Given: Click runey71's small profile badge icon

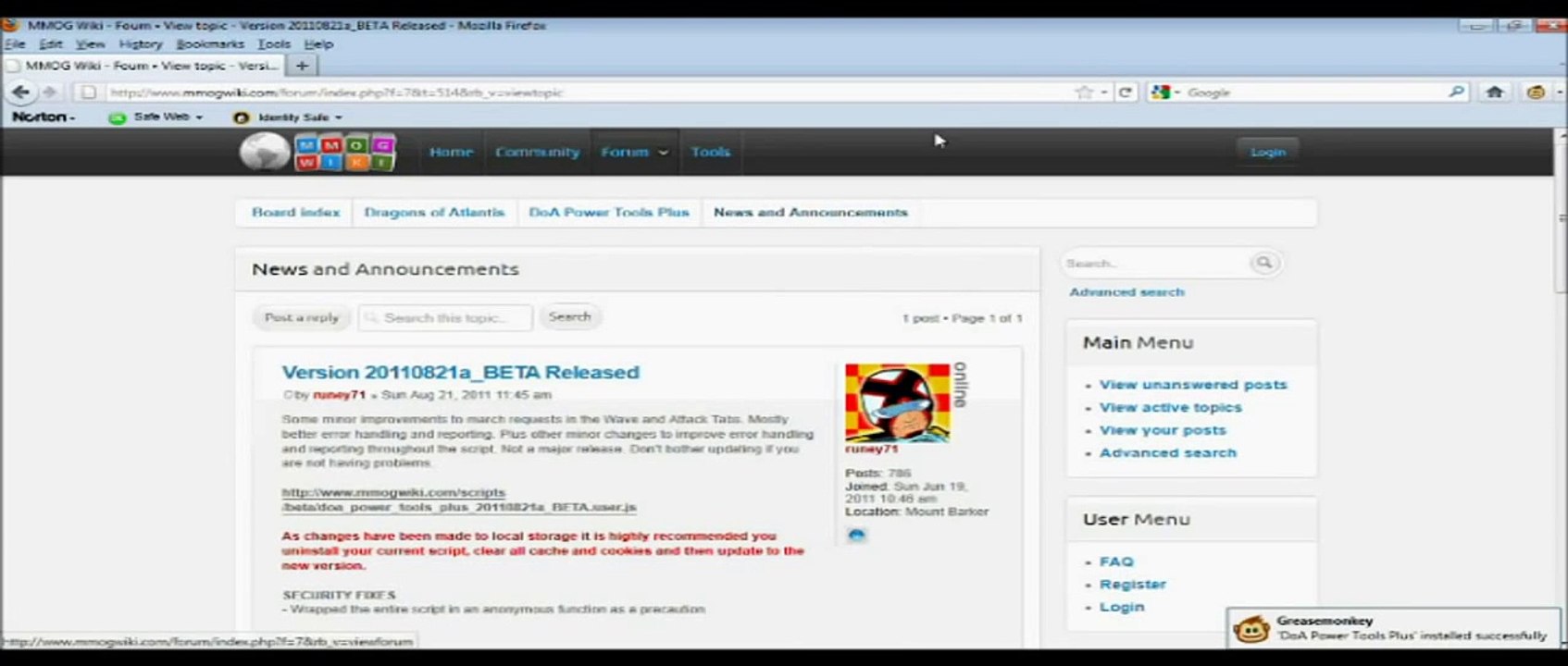Looking at the screenshot, I should click(856, 535).
